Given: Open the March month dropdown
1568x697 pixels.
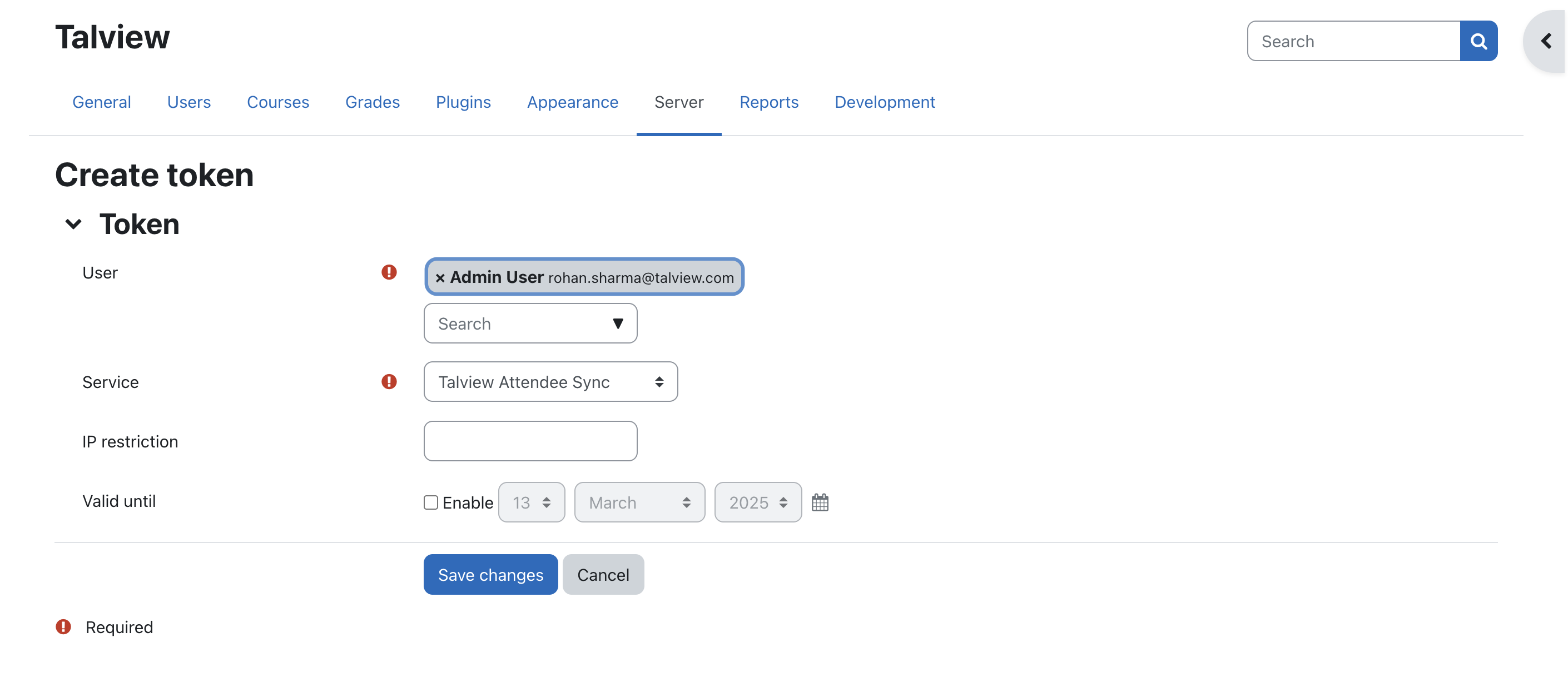Looking at the screenshot, I should coord(639,502).
